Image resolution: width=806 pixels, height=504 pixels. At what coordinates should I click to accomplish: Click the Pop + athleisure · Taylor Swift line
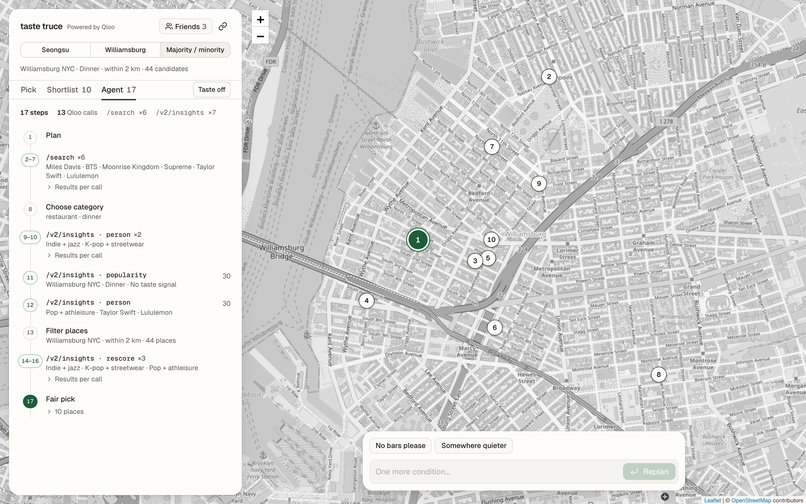pos(109,312)
